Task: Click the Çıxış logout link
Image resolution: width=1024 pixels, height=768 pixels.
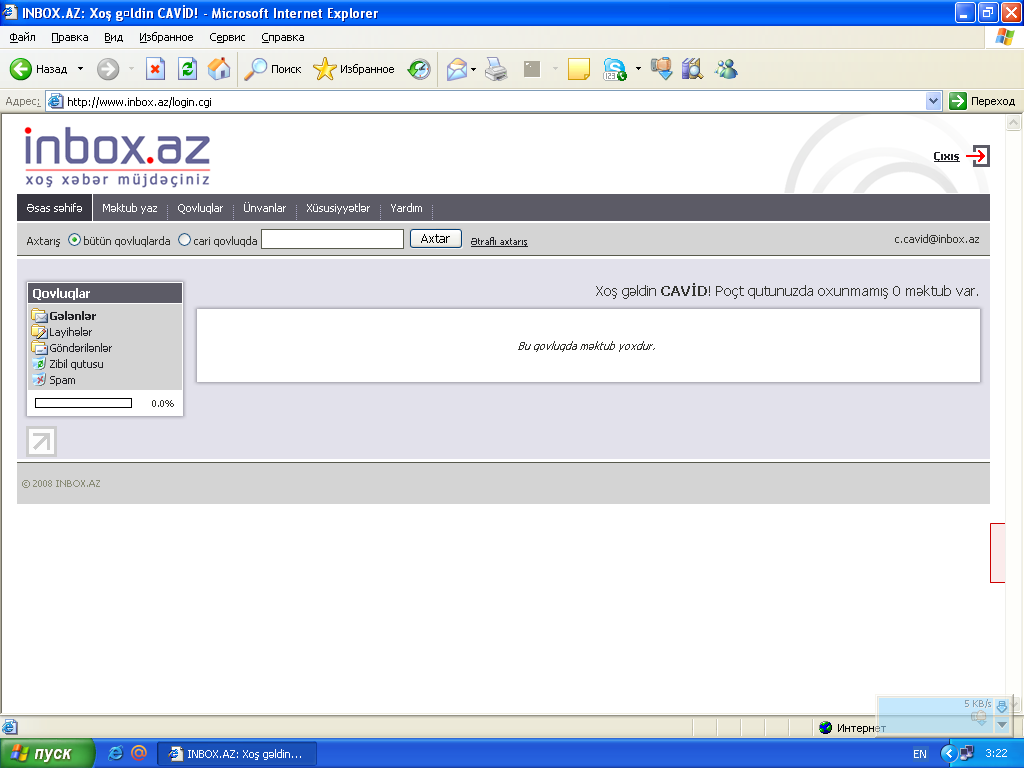Action: (946, 156)
